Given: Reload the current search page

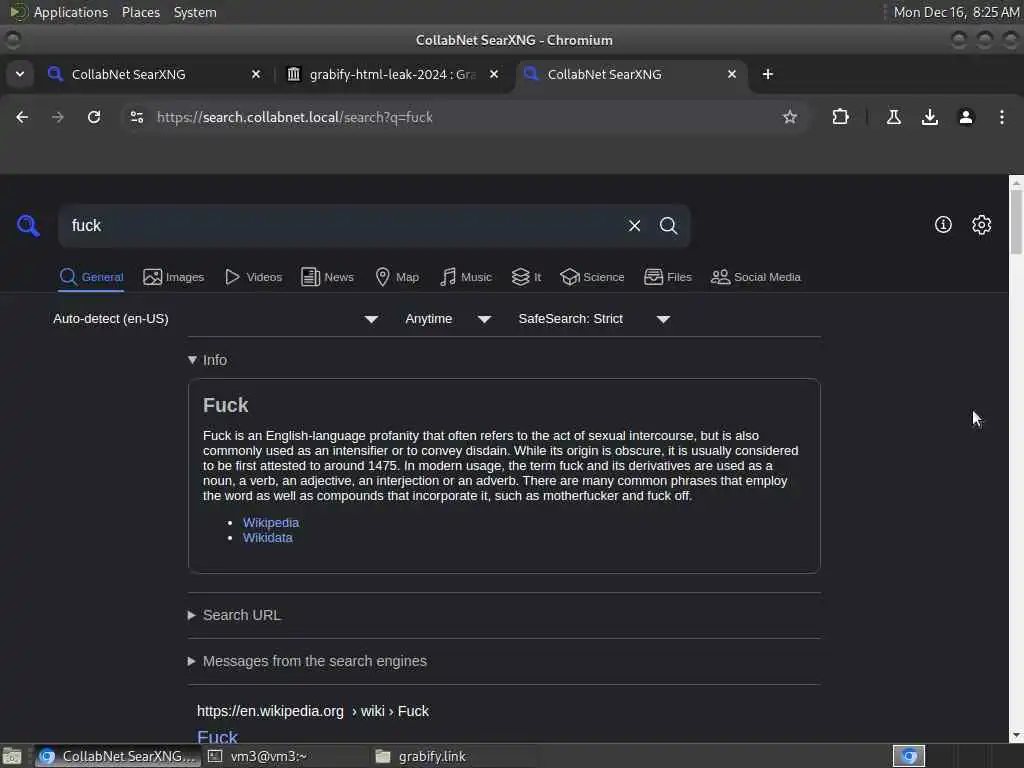Looking at the screenshot, I should pos(94,117).
